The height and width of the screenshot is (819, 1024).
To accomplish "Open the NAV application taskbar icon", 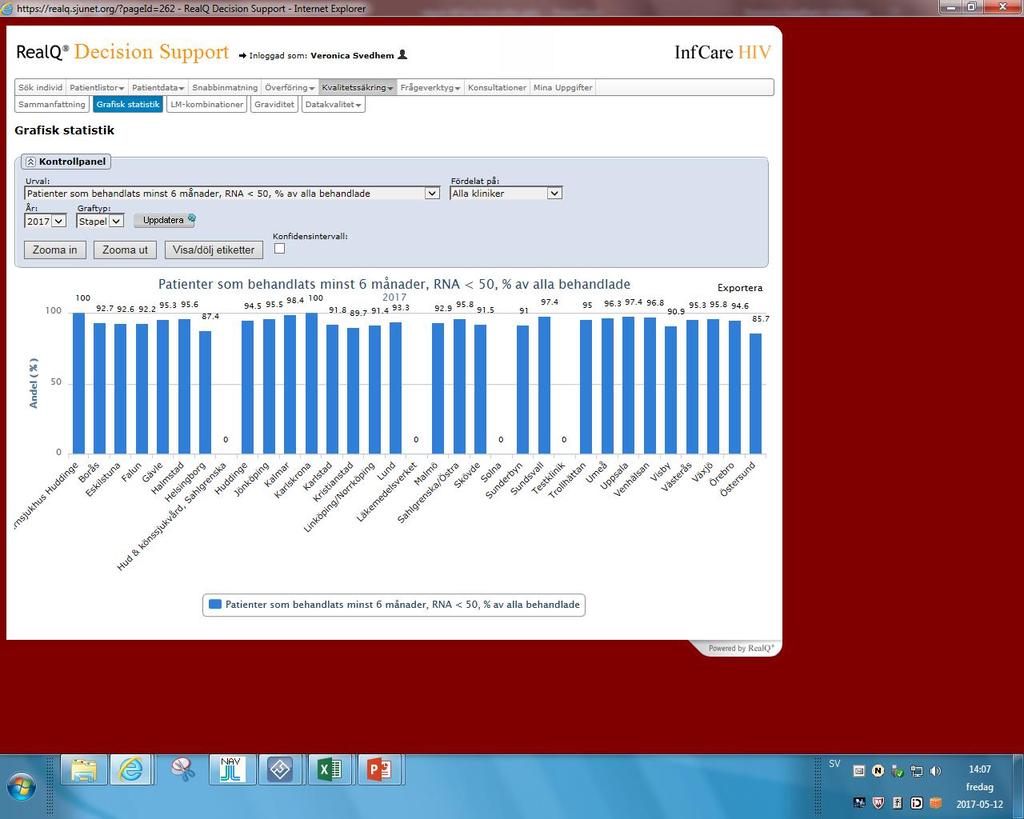I will click(231, 770).
